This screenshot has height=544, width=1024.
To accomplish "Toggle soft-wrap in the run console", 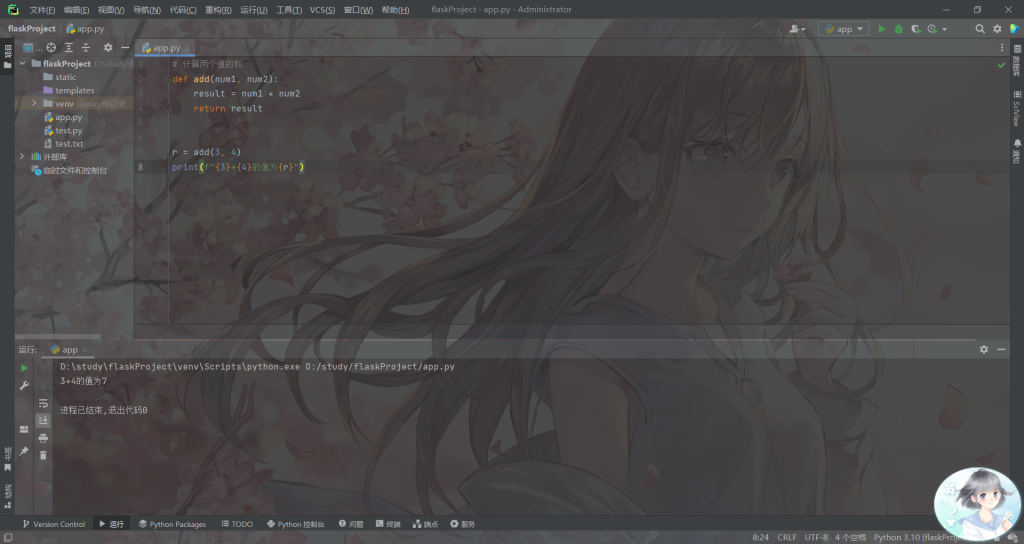I will click(43, 403).
